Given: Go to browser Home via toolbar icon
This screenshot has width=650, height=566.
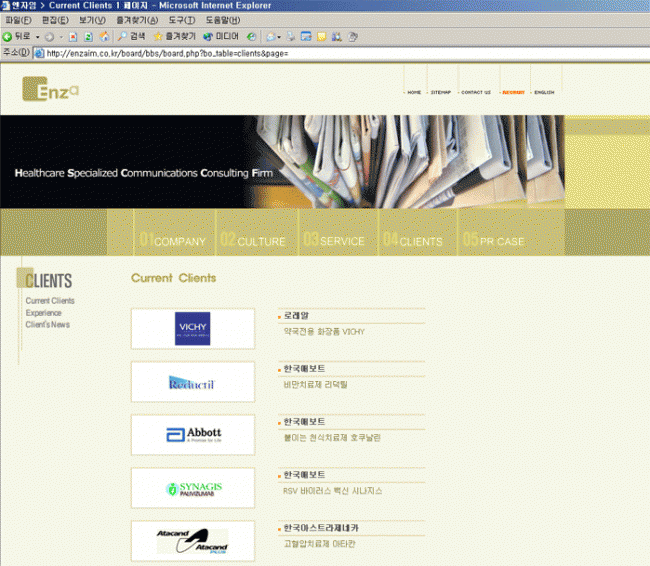Looking at the screenshot, I should click(104, 36).
